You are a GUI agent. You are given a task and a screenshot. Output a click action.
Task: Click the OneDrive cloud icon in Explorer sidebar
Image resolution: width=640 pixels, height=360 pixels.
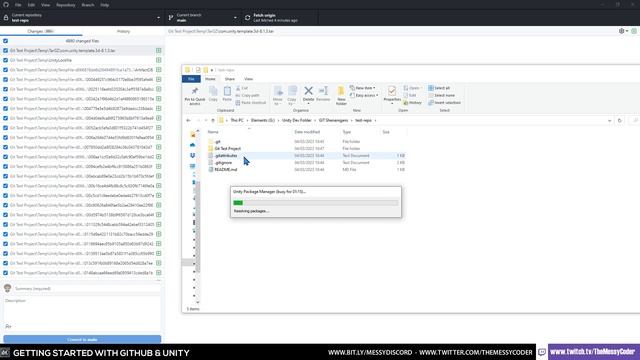click(193, 145)
